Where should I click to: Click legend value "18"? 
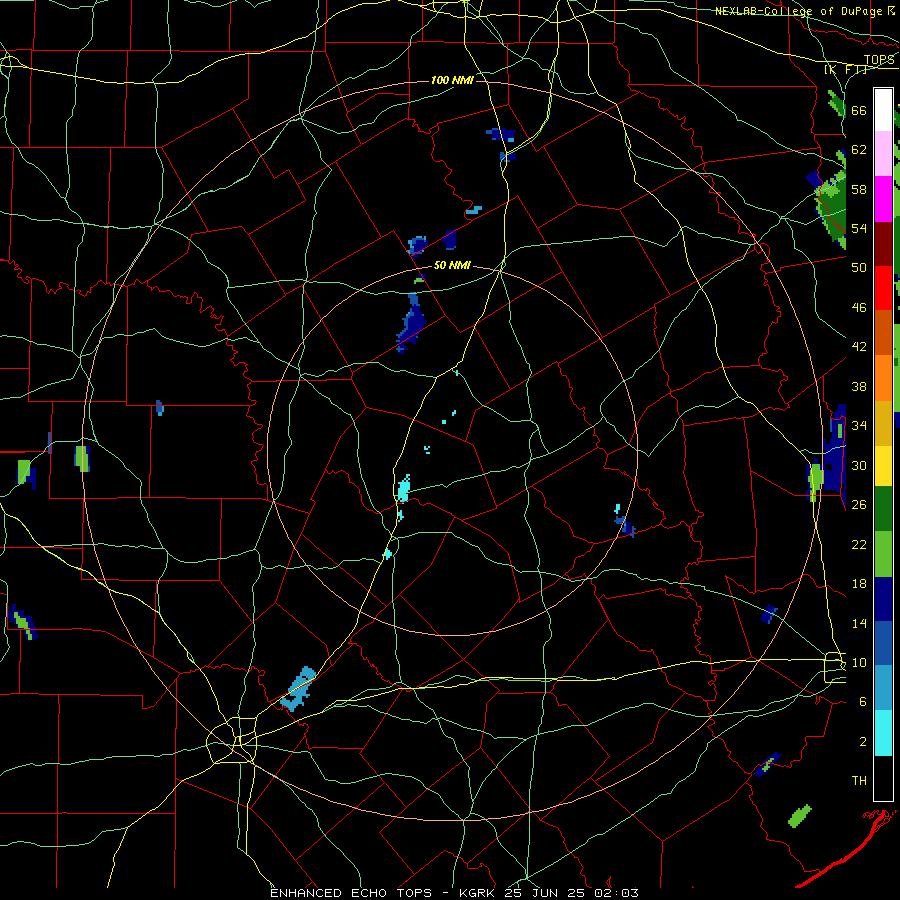pyautogui.click(x=859, y=584)
